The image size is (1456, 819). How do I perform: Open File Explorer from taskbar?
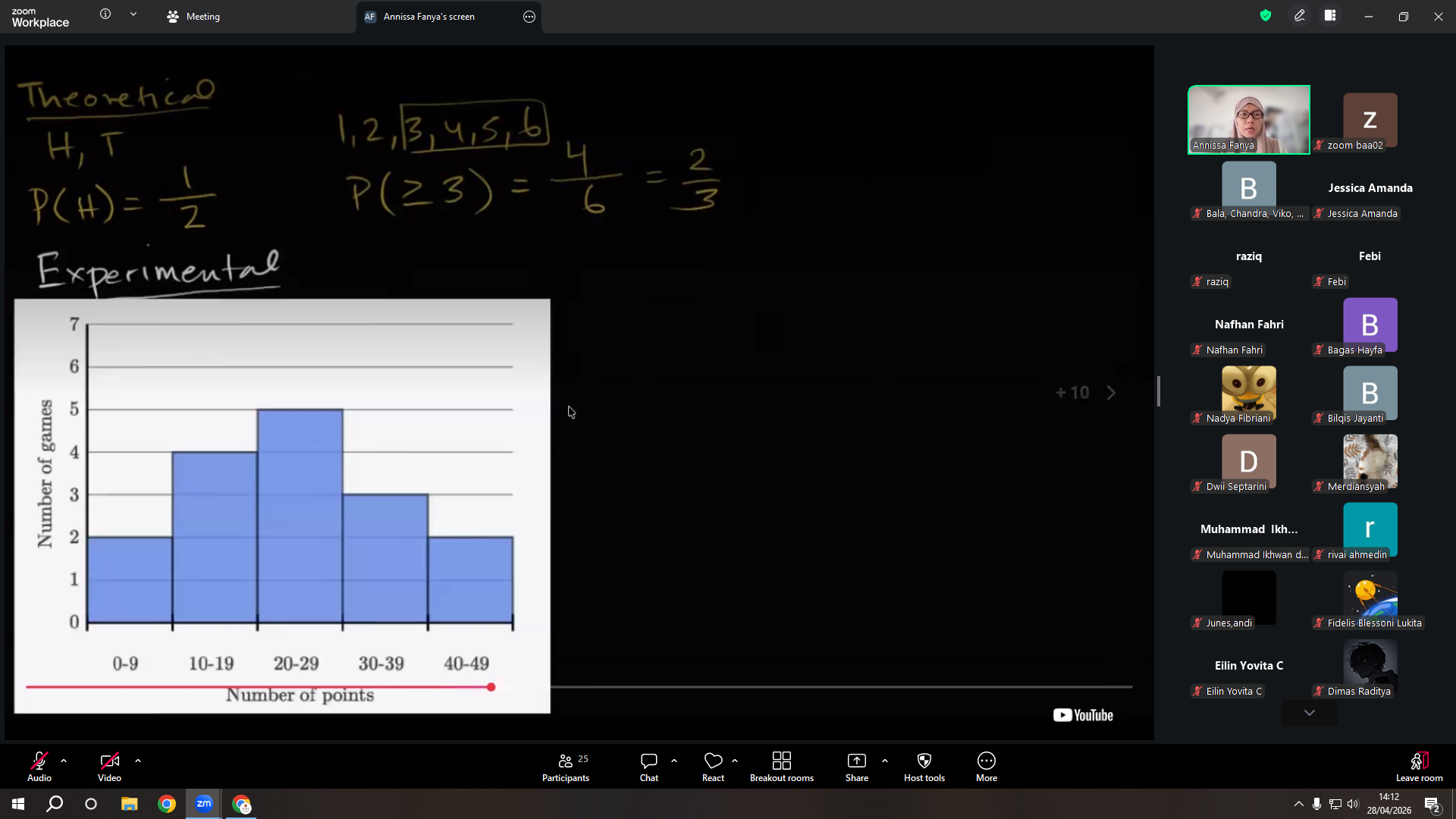pyautogui.click(x=130, y=804)
